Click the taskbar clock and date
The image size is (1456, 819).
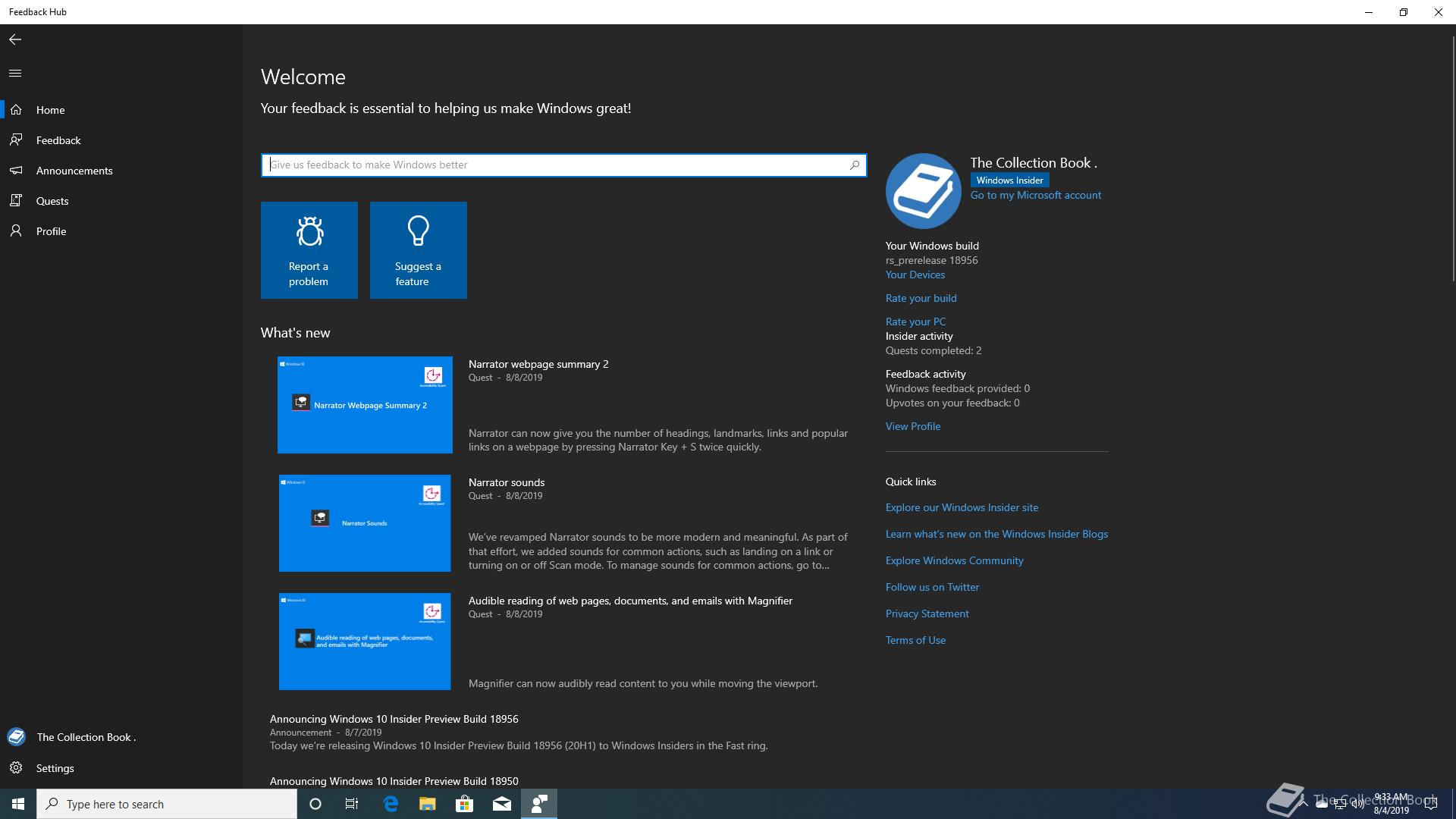1391,804
